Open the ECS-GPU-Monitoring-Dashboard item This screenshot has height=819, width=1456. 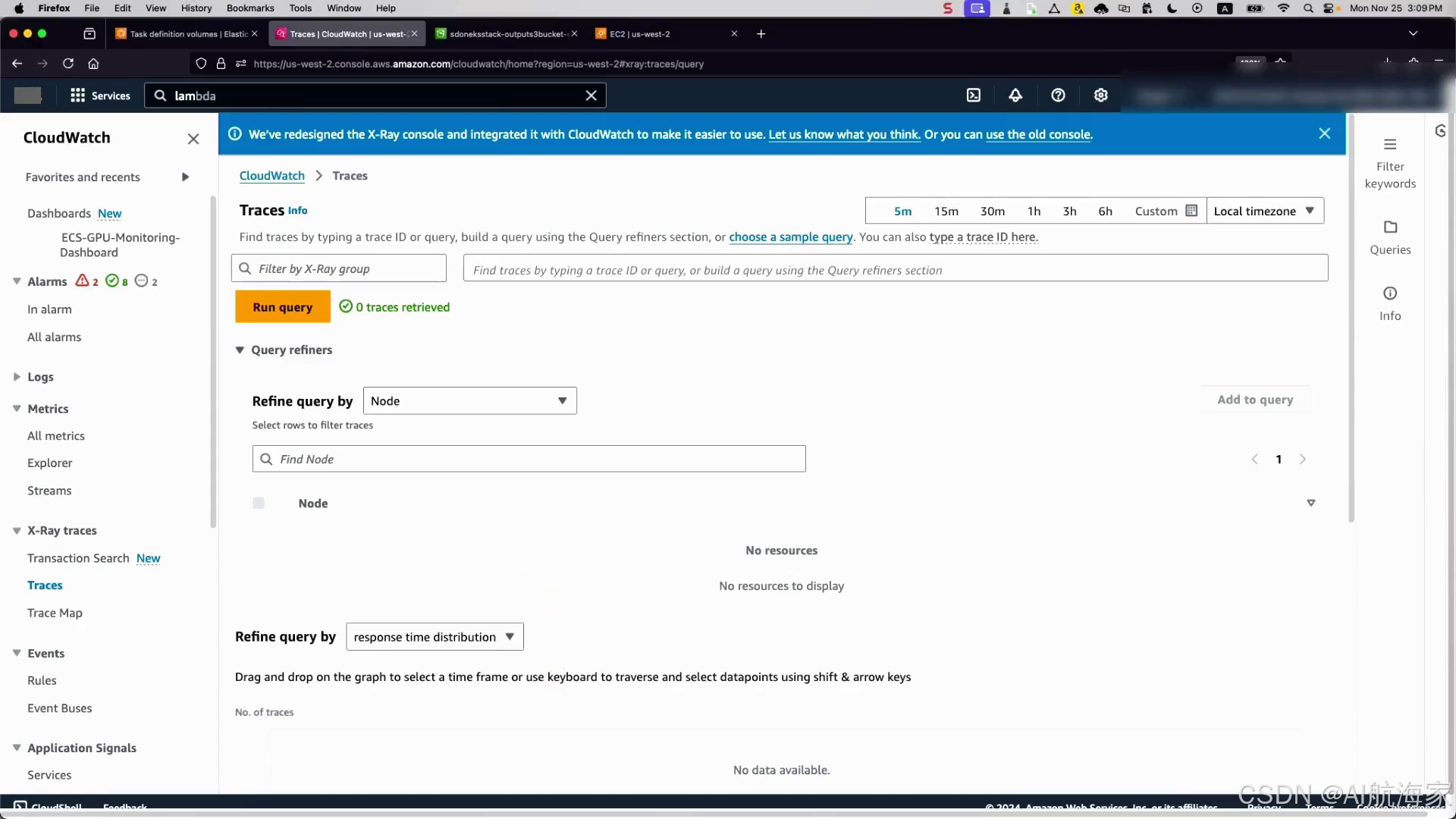coord(120,245)
